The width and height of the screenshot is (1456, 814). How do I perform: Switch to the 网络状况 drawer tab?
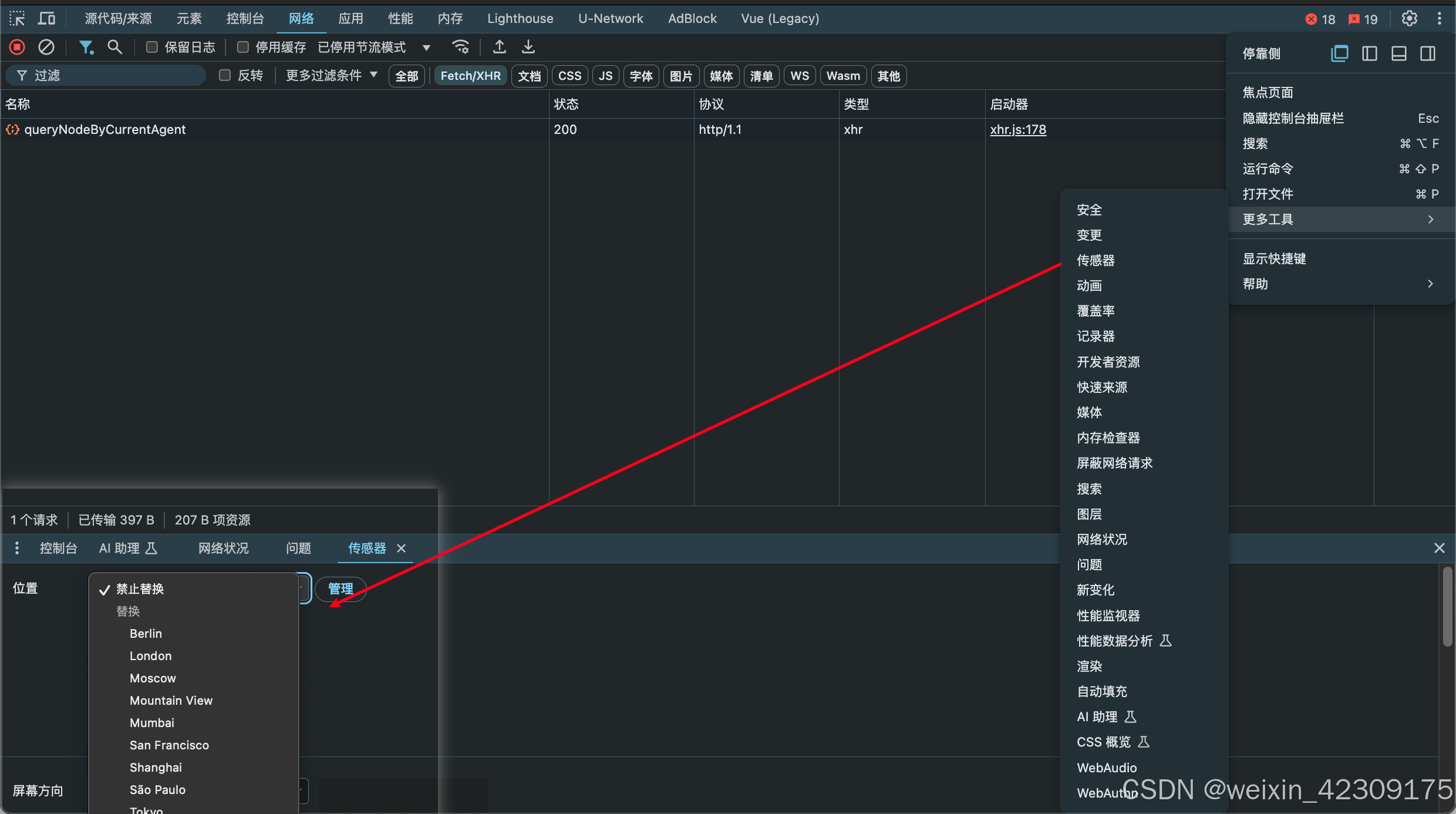point(223,548)
